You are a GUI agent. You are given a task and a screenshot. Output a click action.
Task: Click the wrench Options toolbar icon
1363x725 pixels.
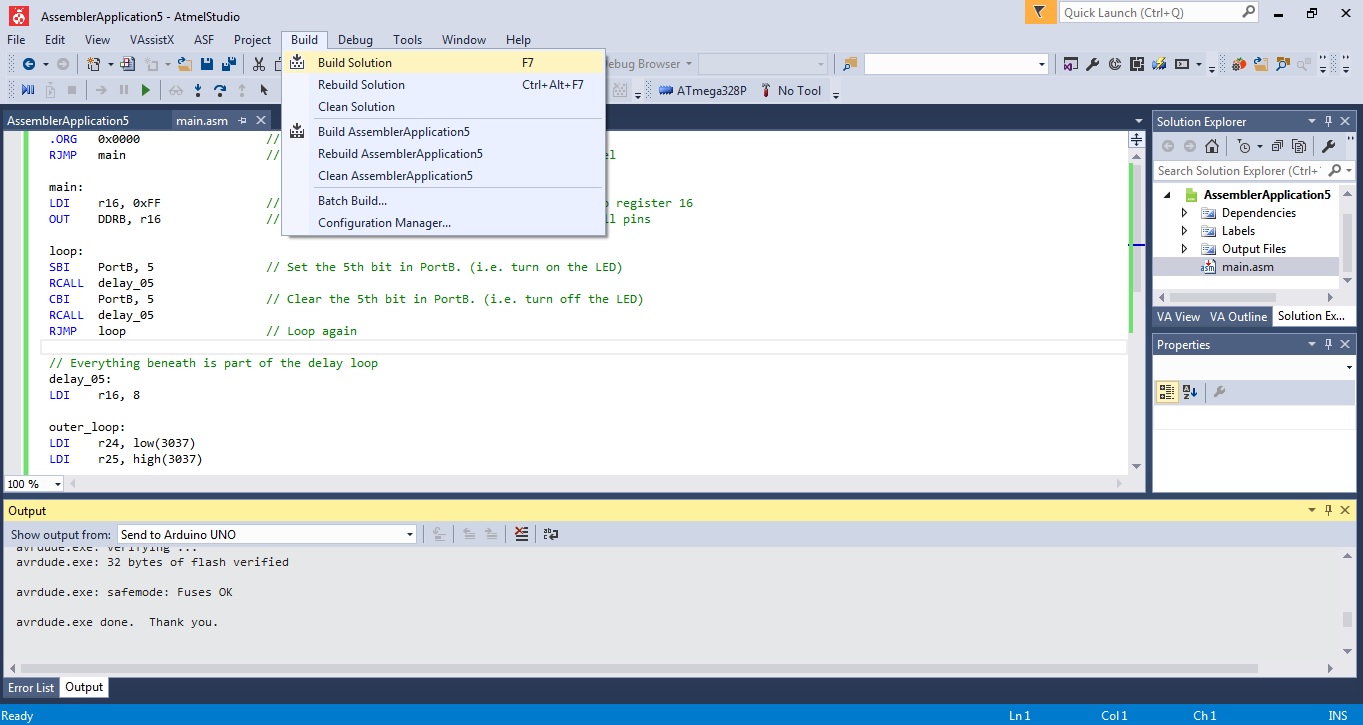point(1092,63)
